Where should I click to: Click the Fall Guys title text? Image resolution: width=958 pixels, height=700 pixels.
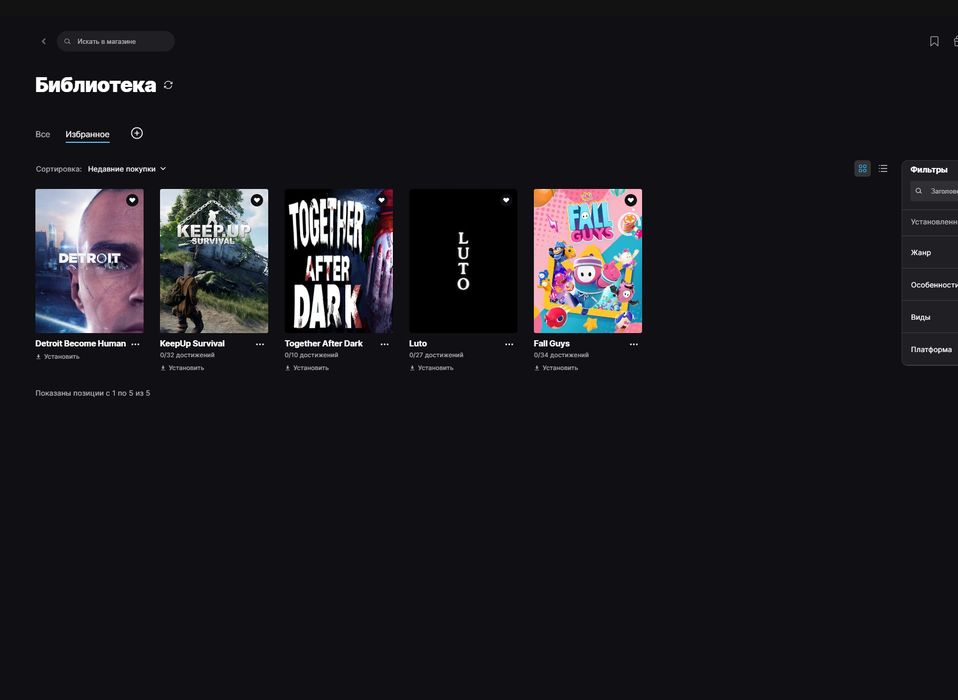[x=552, y=343]
